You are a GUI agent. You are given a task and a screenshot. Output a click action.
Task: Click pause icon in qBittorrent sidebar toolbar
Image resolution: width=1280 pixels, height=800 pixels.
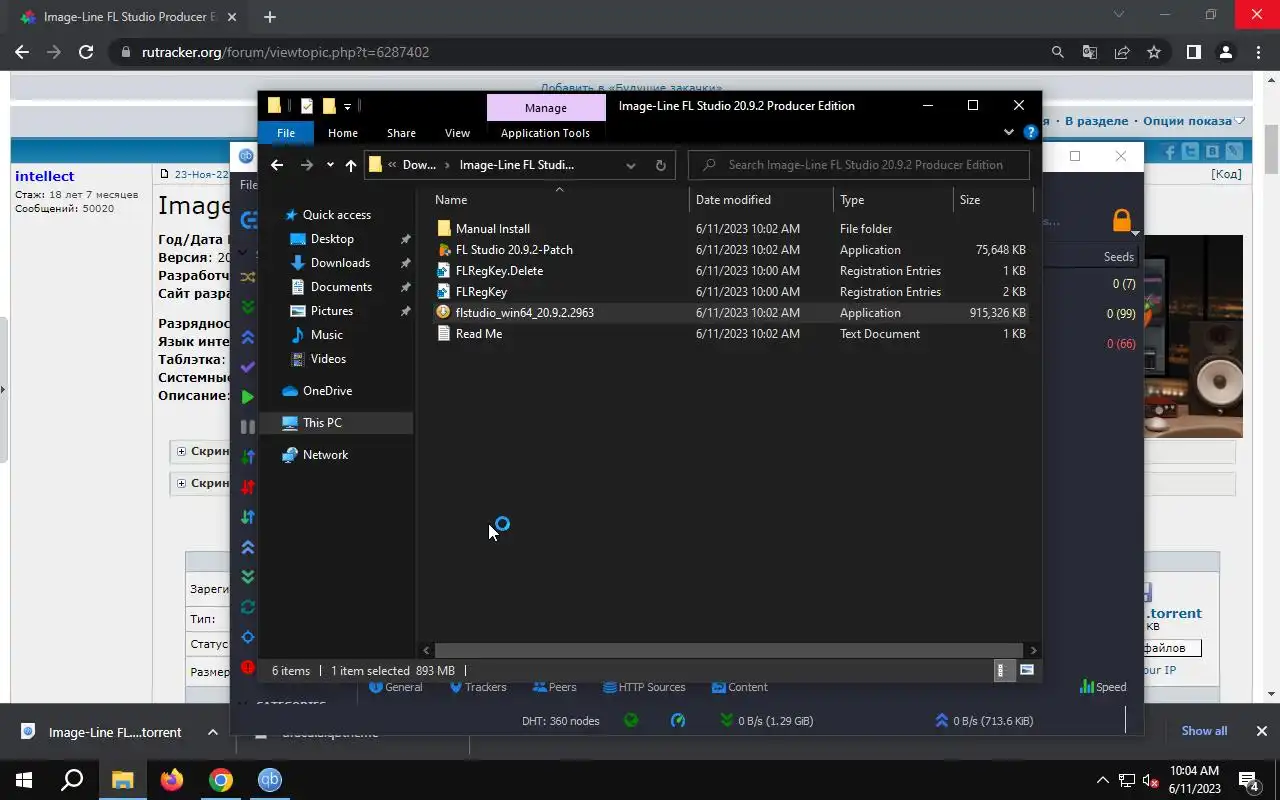click(x=248, y=427)
